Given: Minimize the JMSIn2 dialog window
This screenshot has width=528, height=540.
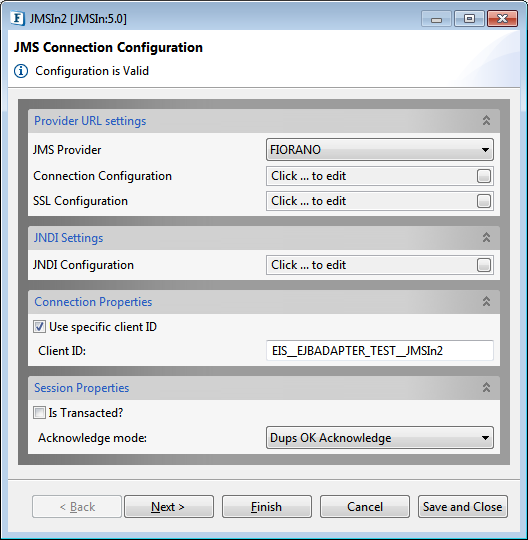Looking at the screenshot, I should 436,19.
